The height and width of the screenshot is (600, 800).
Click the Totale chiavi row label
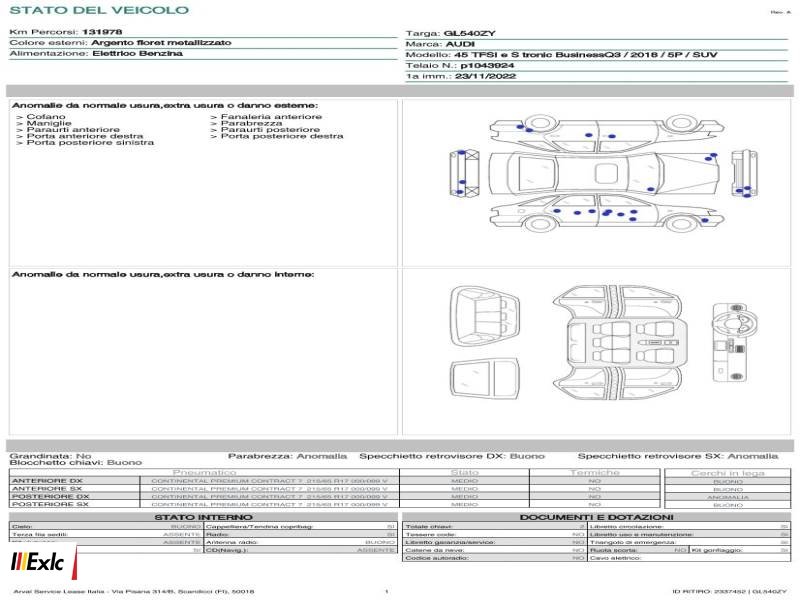pyautogui.click(x=429, y=526)
